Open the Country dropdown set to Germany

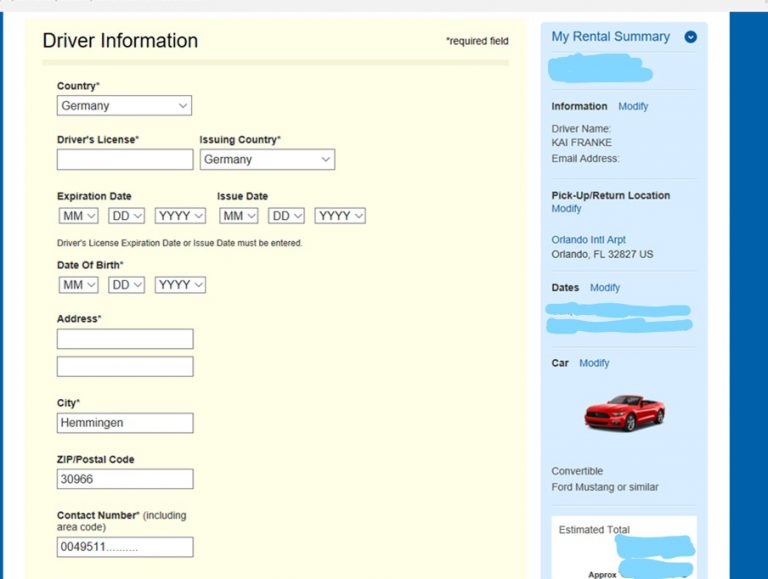click(124, 105)
